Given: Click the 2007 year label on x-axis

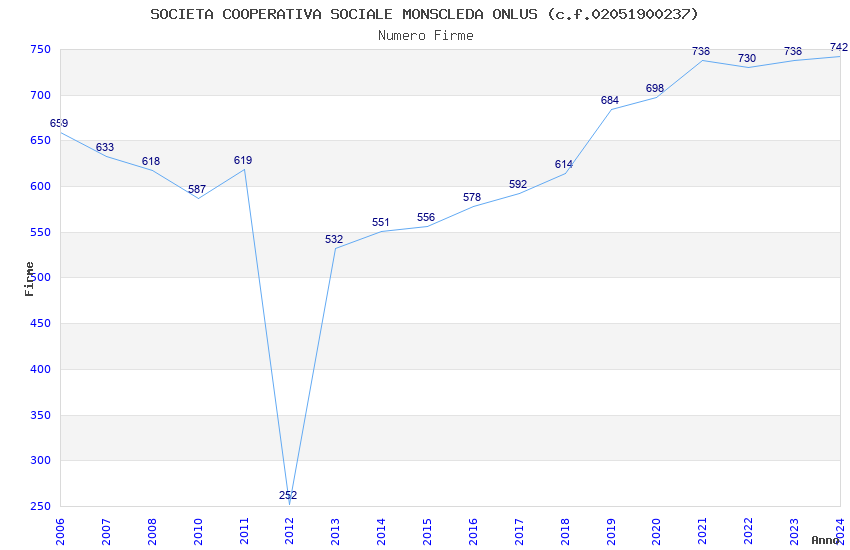Looking at the screenshot, I should [x=106, y=532].
